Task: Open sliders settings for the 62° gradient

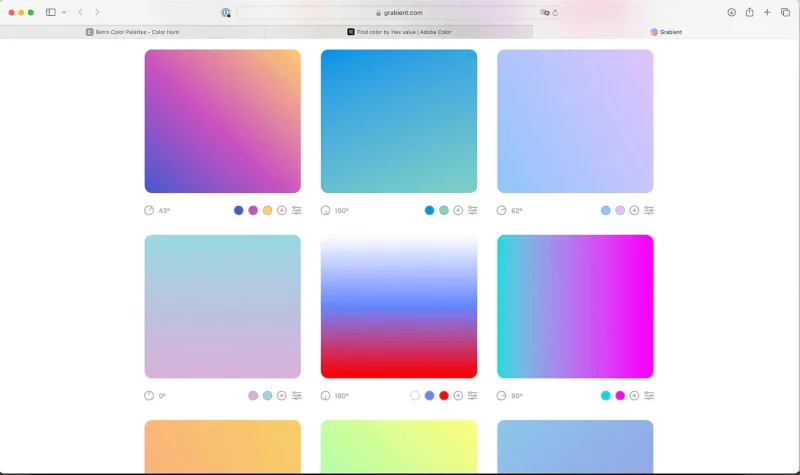Action: (x=649, y=210)
